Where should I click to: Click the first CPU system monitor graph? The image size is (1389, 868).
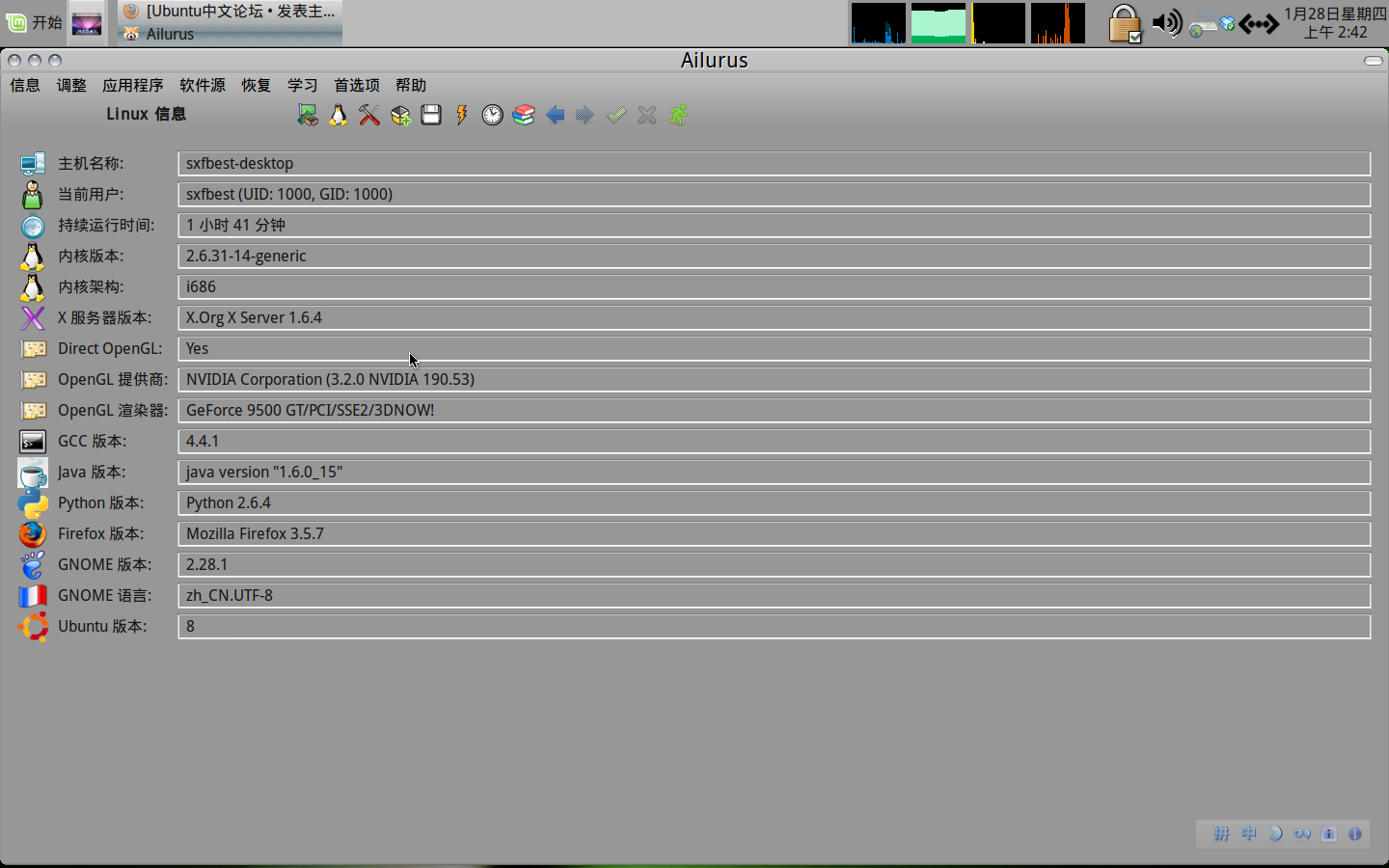pyautogui.click(x=879, y=23)
